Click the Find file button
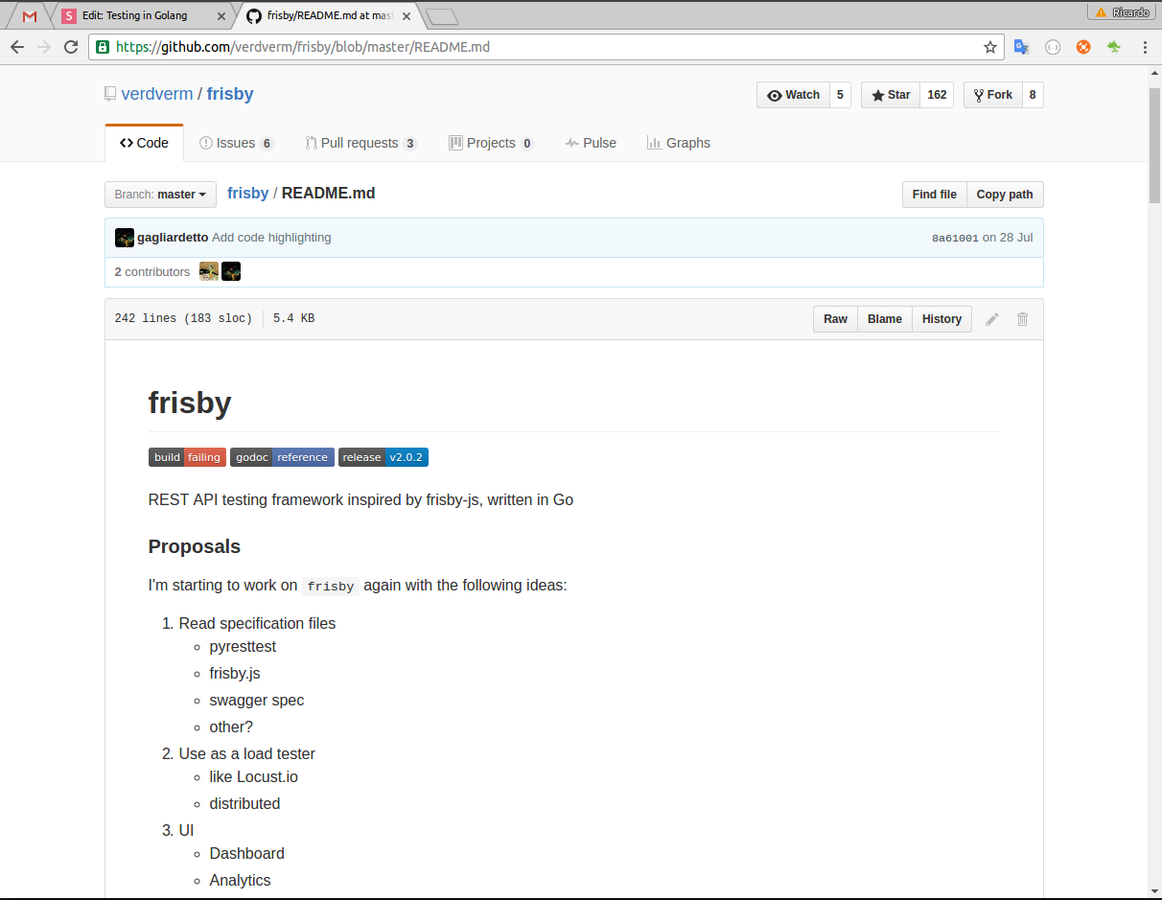 (x=934, y=194)
